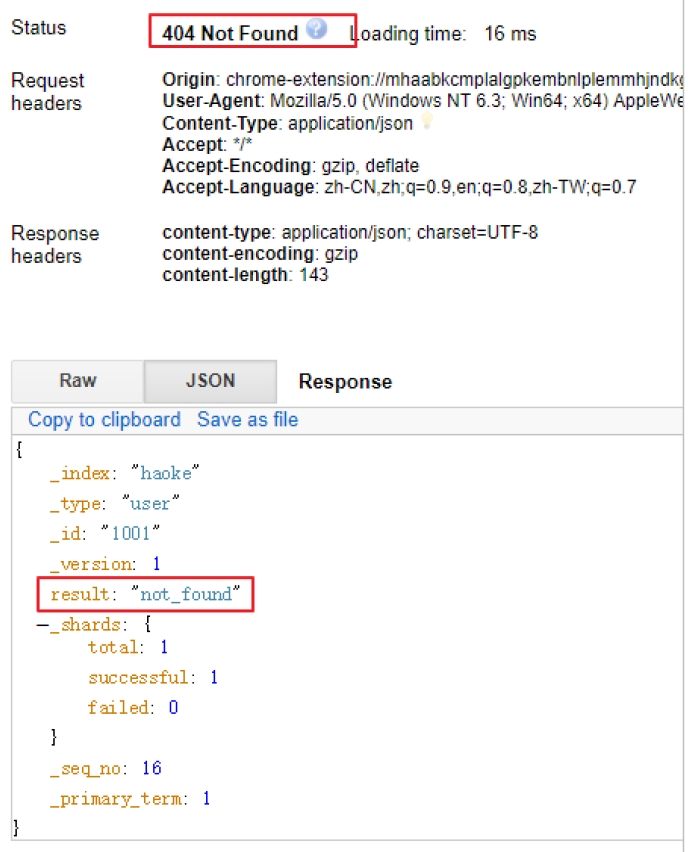Click the _seq_no value 16
The height and width of the screenshot is (852, 688).
pos(151,768)
